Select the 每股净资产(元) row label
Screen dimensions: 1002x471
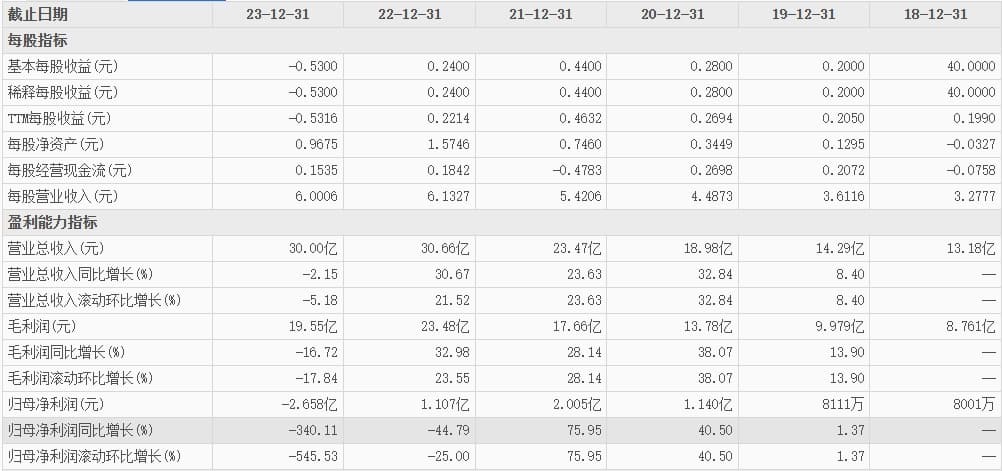click(x=56, y=144)
